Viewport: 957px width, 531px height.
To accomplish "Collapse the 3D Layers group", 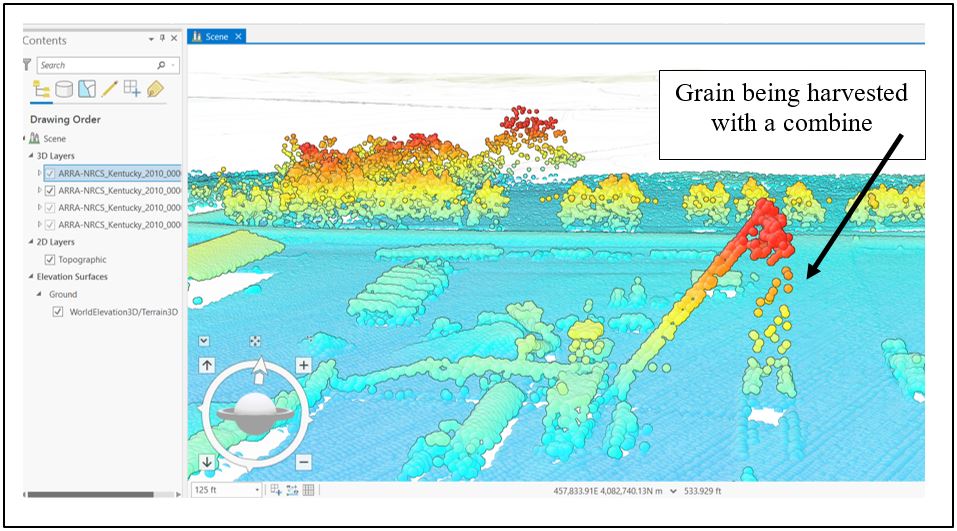I will click(30, 156).
